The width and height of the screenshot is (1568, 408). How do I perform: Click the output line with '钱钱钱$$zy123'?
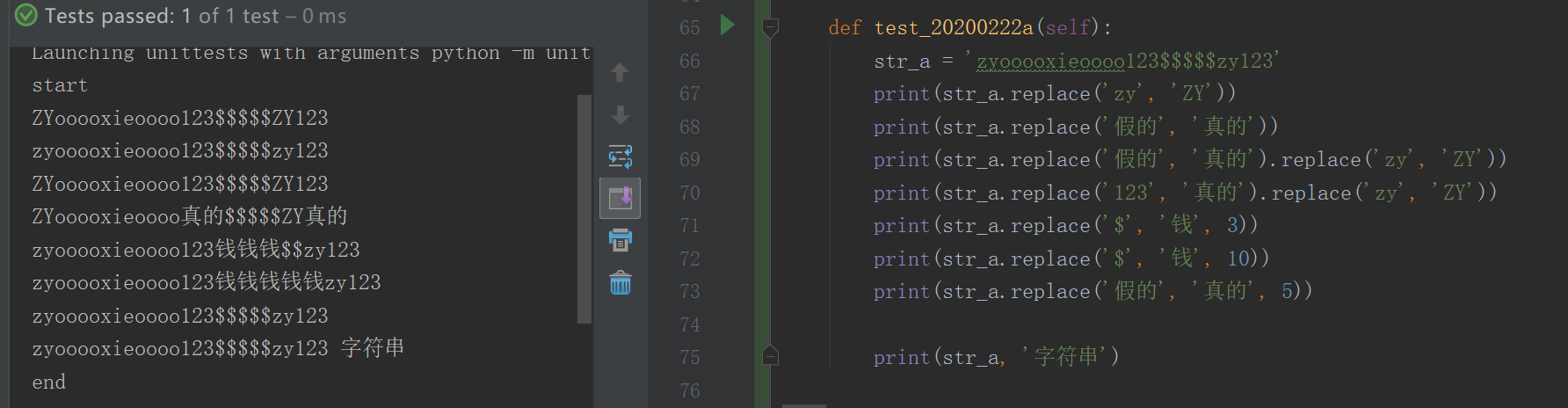[x=196, y=250]
